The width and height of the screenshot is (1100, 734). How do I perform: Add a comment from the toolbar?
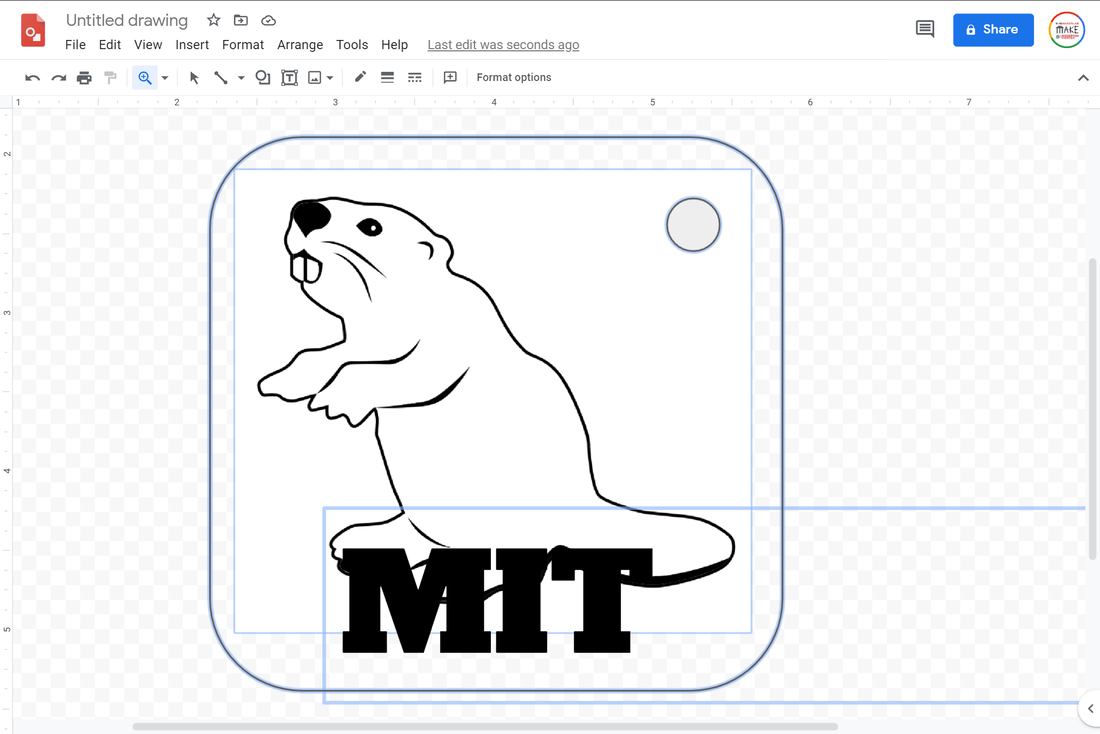pyautogui.click(x=450, y=77)
